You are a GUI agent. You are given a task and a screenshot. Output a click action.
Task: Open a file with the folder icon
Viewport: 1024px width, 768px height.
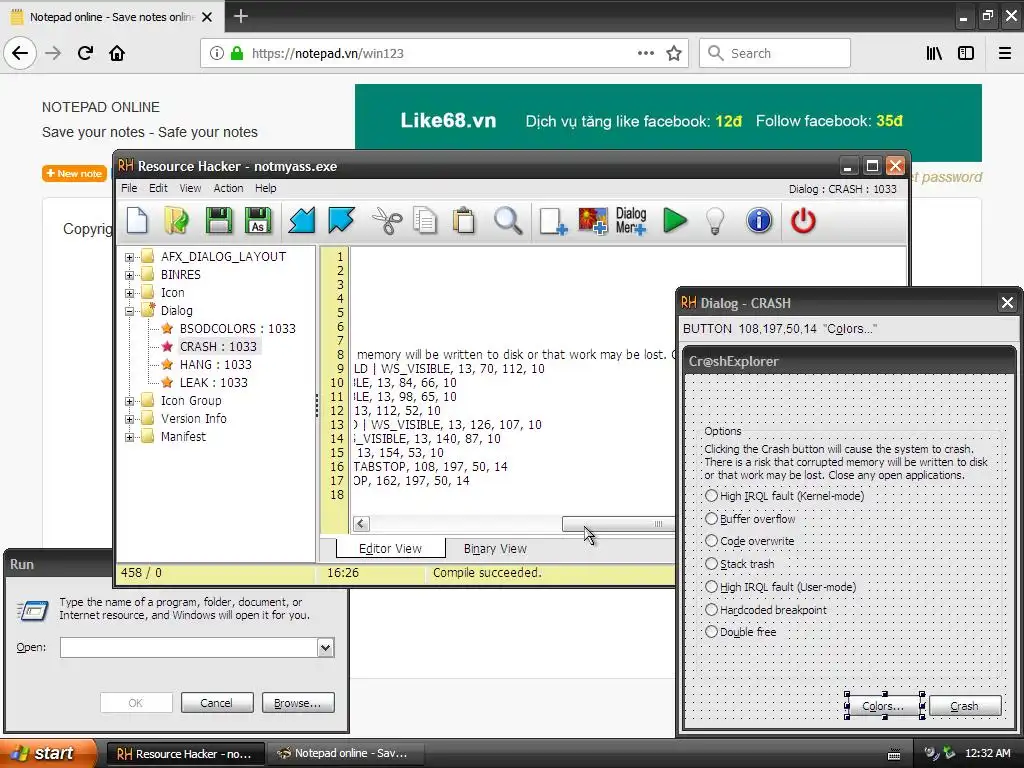[176, 221]
